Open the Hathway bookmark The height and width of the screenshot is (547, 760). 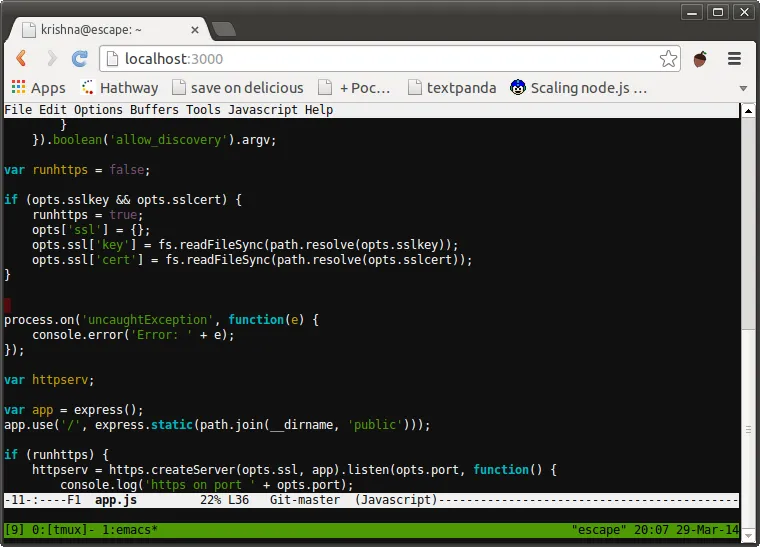(x=119, y=88)
